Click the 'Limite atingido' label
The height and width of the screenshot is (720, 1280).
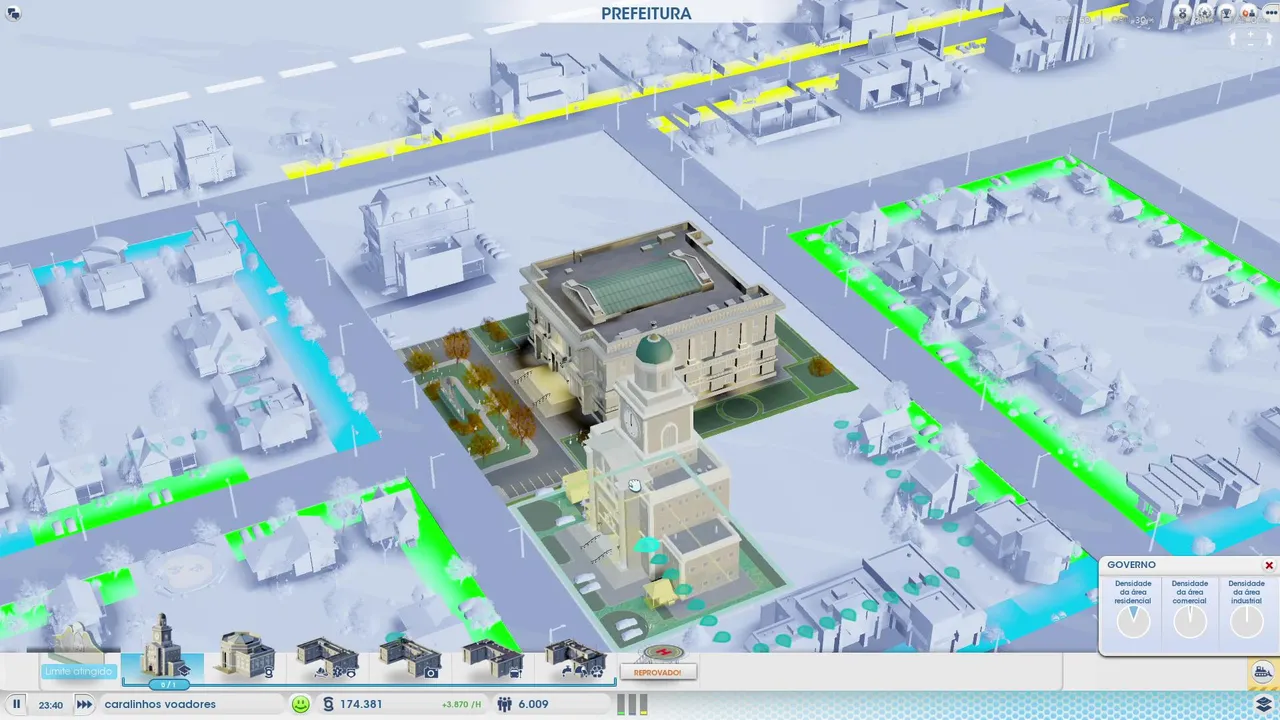[78, 671]
